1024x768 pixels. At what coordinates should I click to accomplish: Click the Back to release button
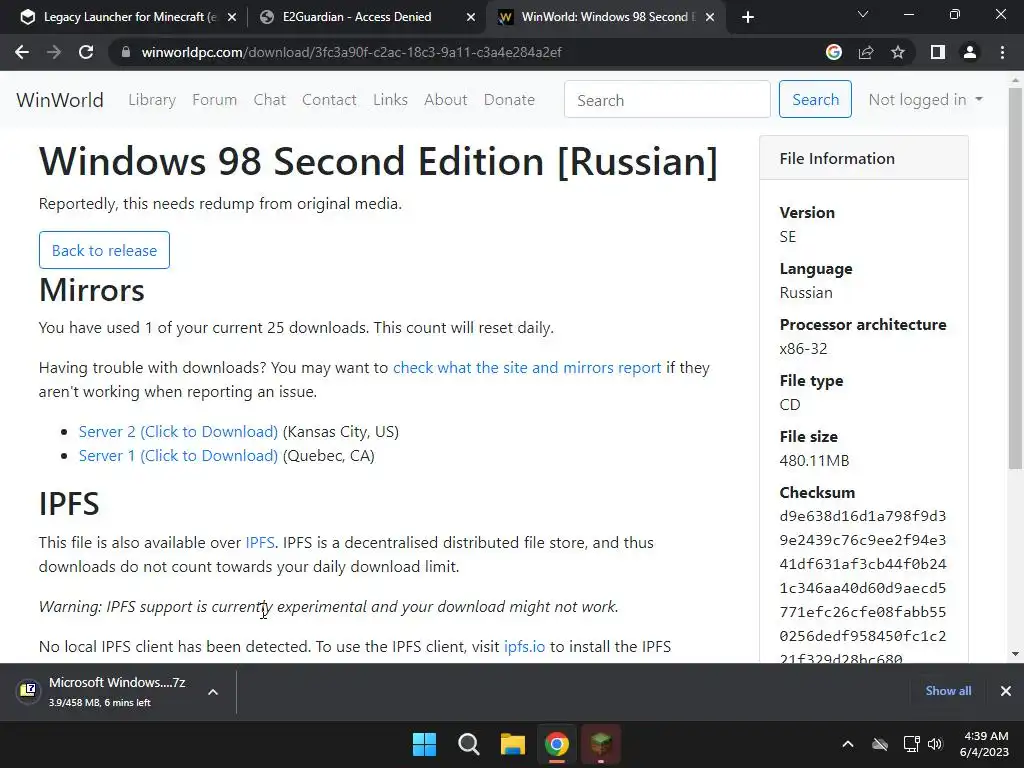point(104,250)
